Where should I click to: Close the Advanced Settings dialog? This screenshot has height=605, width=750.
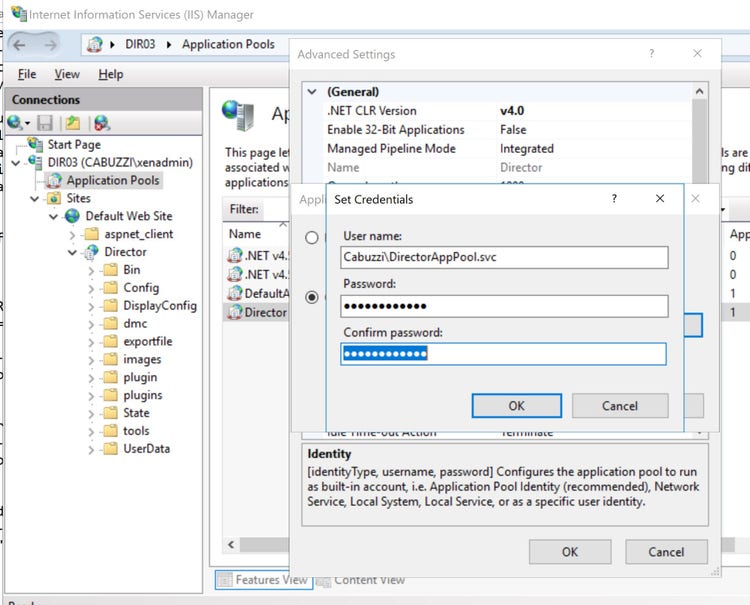click(697, 54)
